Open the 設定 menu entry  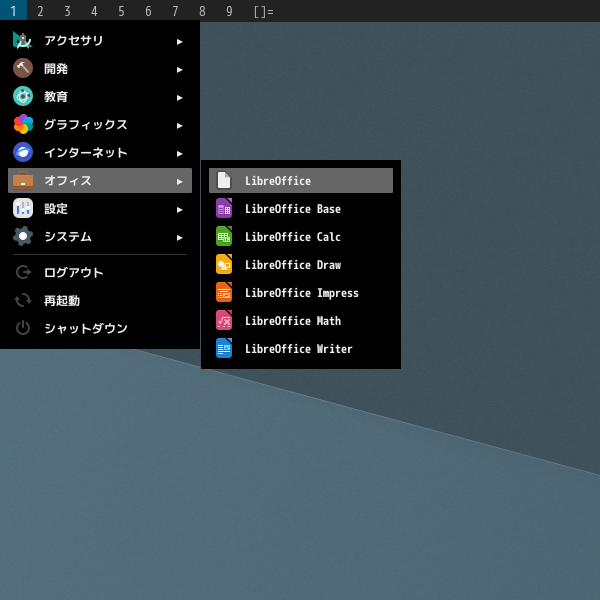pos(100,209)
